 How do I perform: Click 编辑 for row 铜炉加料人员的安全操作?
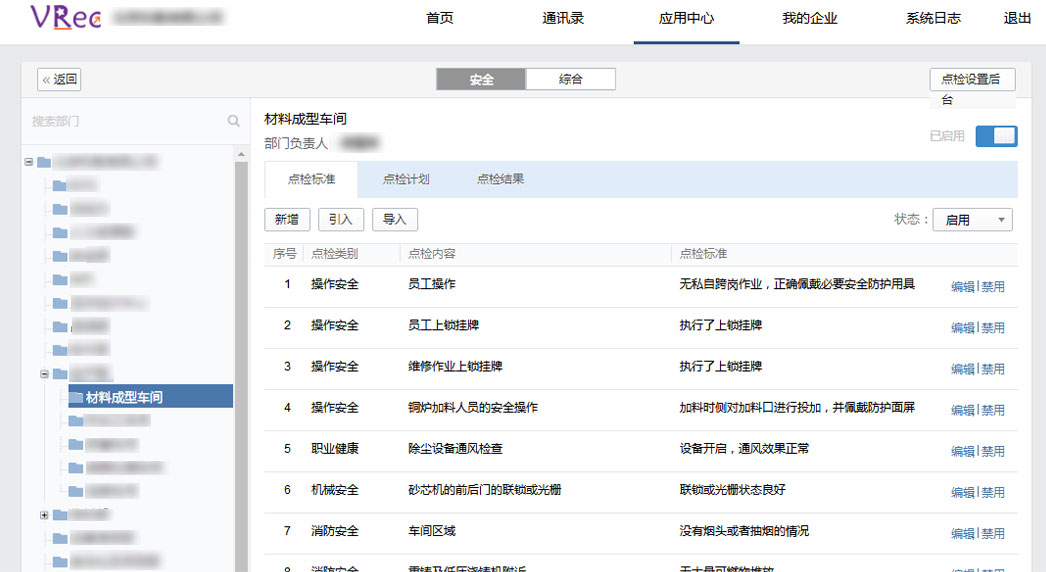click(x=963, y=410)
